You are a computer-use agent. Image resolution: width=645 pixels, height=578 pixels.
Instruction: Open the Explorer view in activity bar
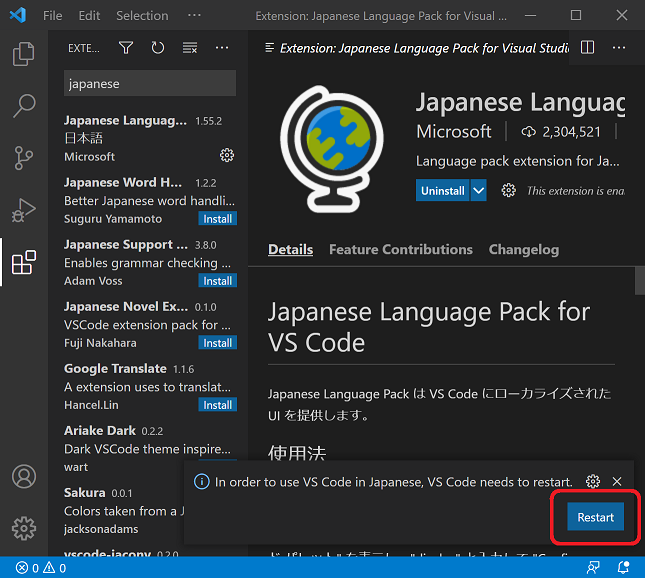23,54
